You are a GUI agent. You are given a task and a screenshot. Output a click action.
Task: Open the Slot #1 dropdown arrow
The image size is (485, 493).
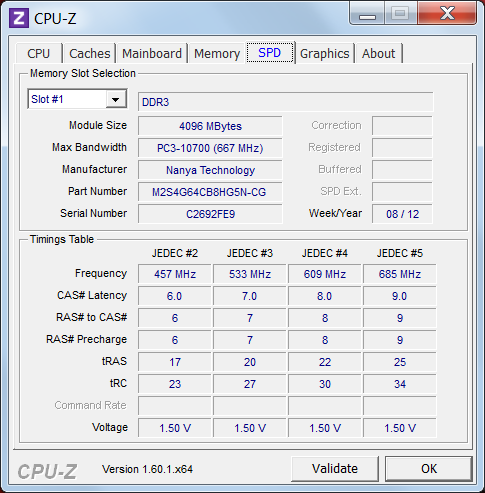pos(116,99)
